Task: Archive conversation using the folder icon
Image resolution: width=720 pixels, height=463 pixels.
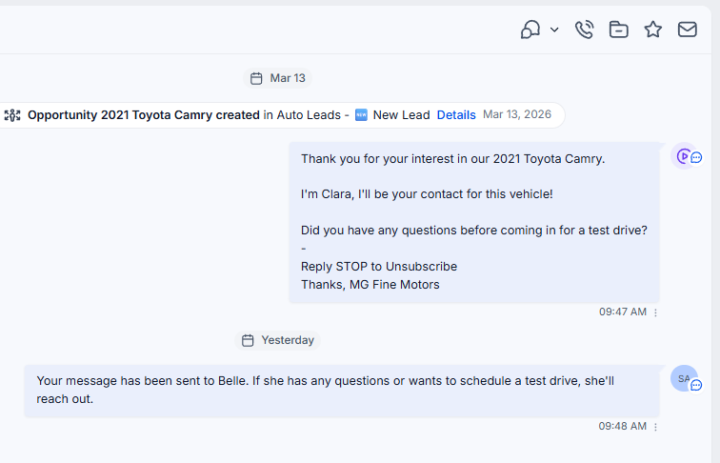Action: click(619, 30)
